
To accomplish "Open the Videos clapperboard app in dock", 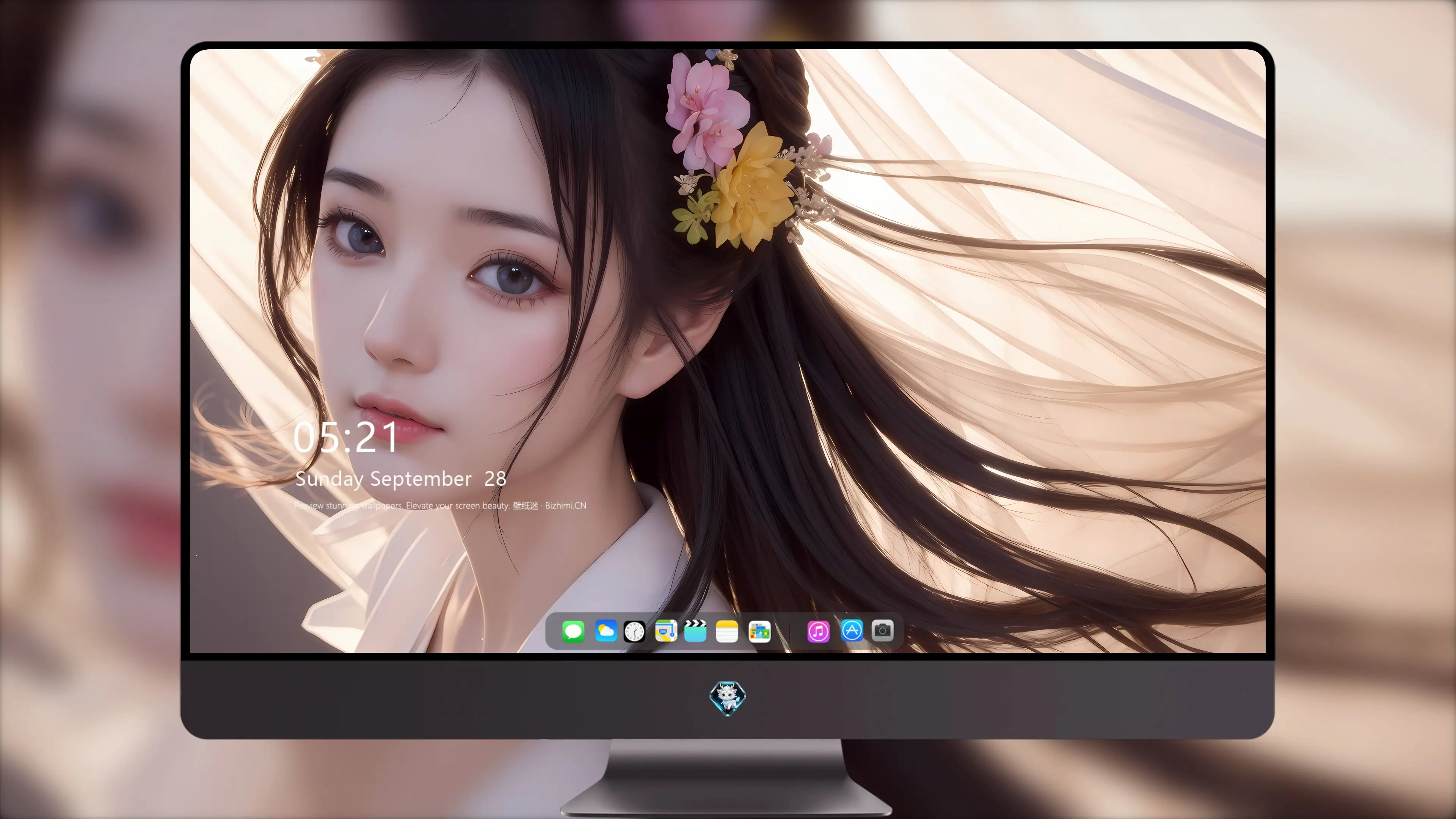I will point(695,631).
